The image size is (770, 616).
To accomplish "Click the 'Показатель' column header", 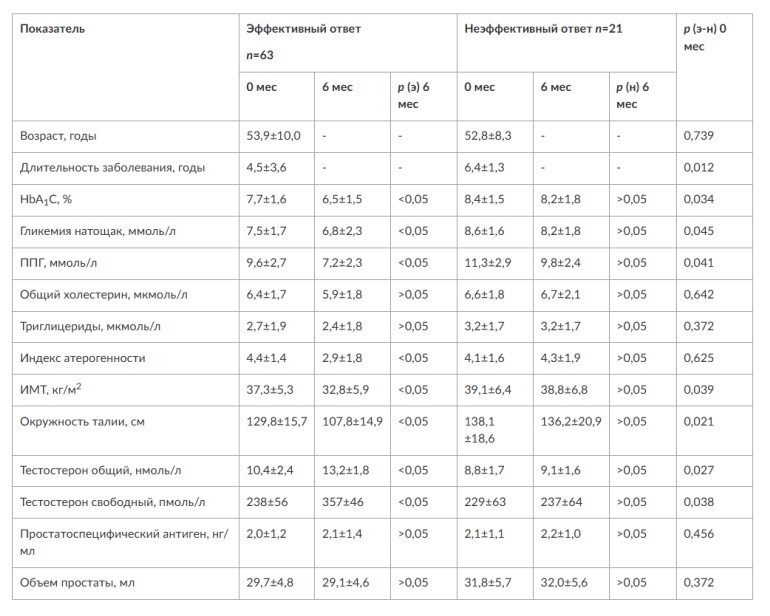I will (53, 28).
